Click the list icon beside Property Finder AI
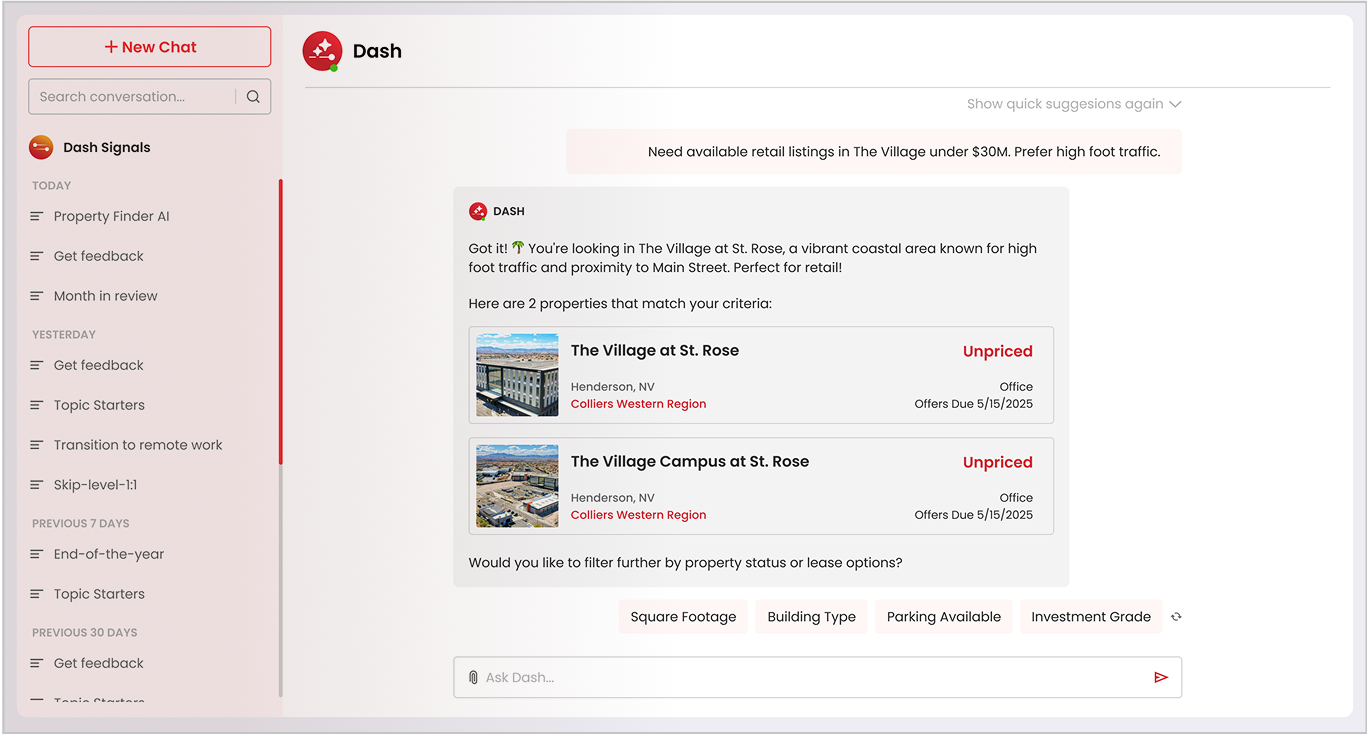This screenshot has height=734, width=1367. (x=37, y=216)
